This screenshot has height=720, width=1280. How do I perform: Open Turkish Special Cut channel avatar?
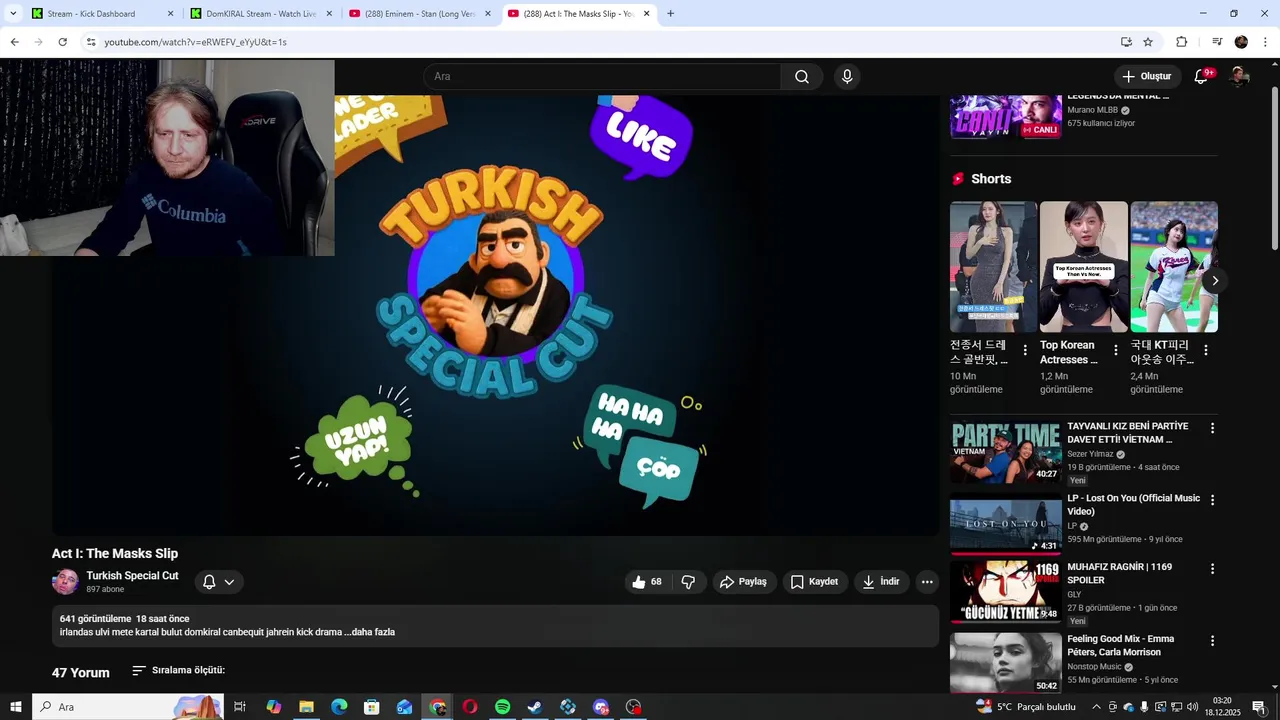66,582
